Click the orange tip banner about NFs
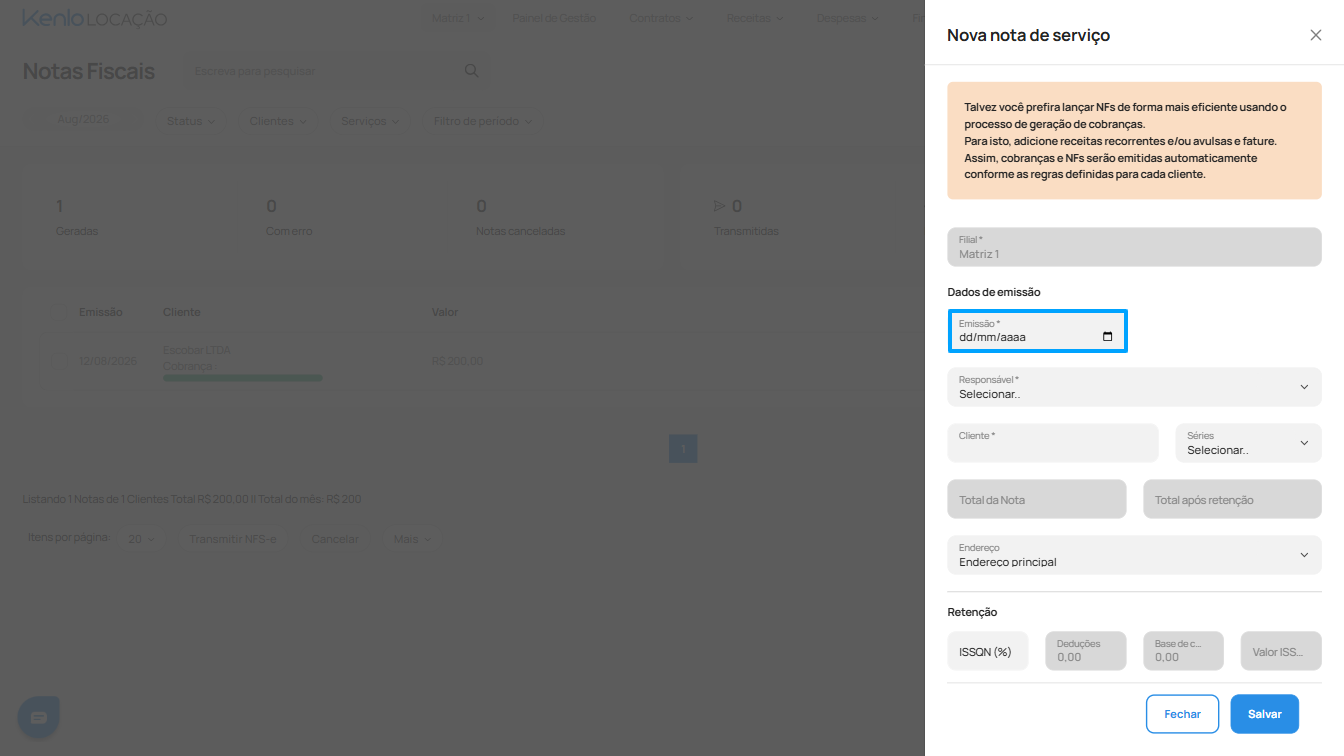Image resolution: width=1344 pixels, height=756 pixels. pos(1134,141)
